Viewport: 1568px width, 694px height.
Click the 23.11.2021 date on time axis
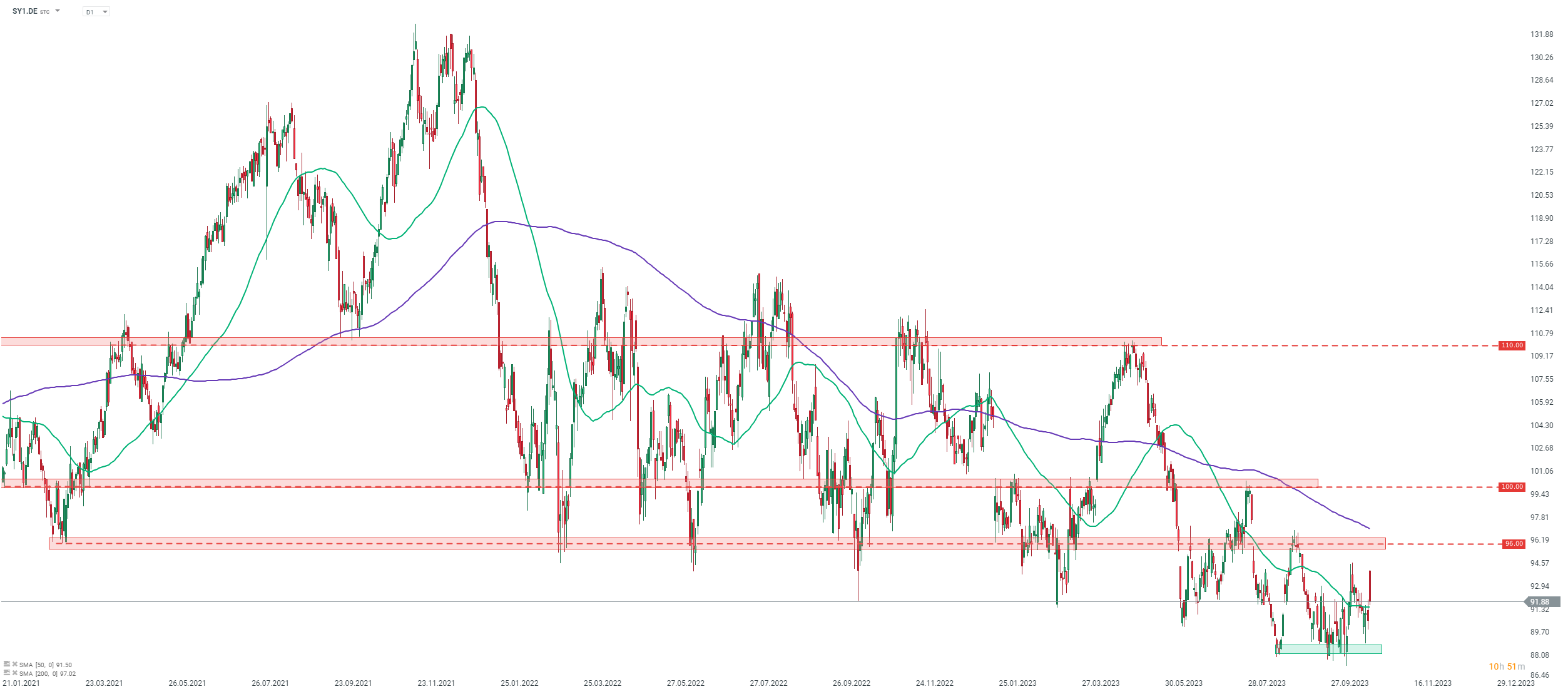click(436, 683)
